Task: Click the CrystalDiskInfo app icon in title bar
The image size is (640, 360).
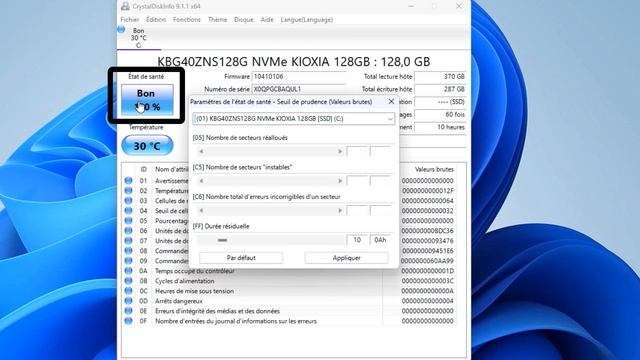Action: pyautogui.click(x=125, y=6)
